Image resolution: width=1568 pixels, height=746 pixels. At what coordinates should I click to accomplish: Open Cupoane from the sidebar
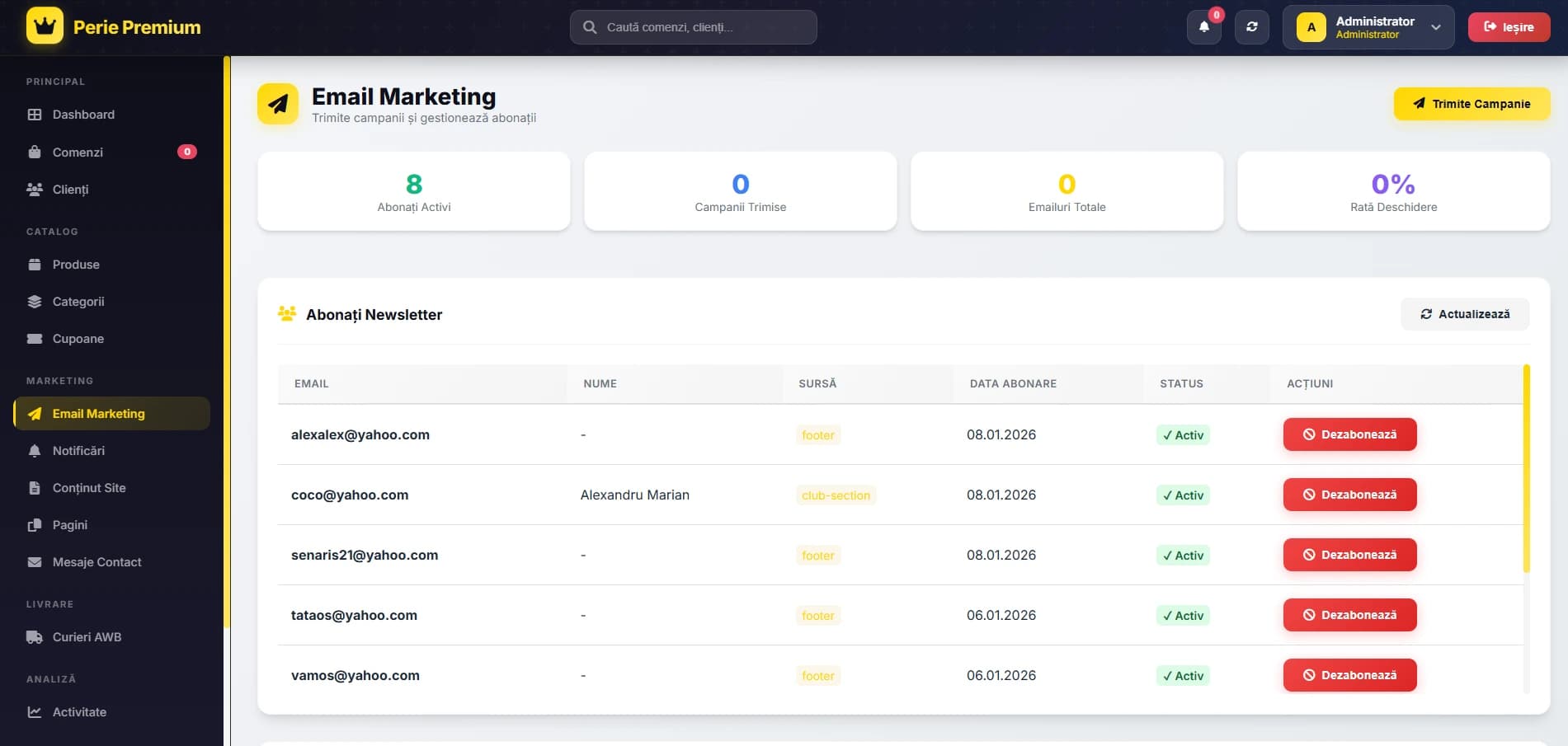pyautogui.click(x=78, y=338)
